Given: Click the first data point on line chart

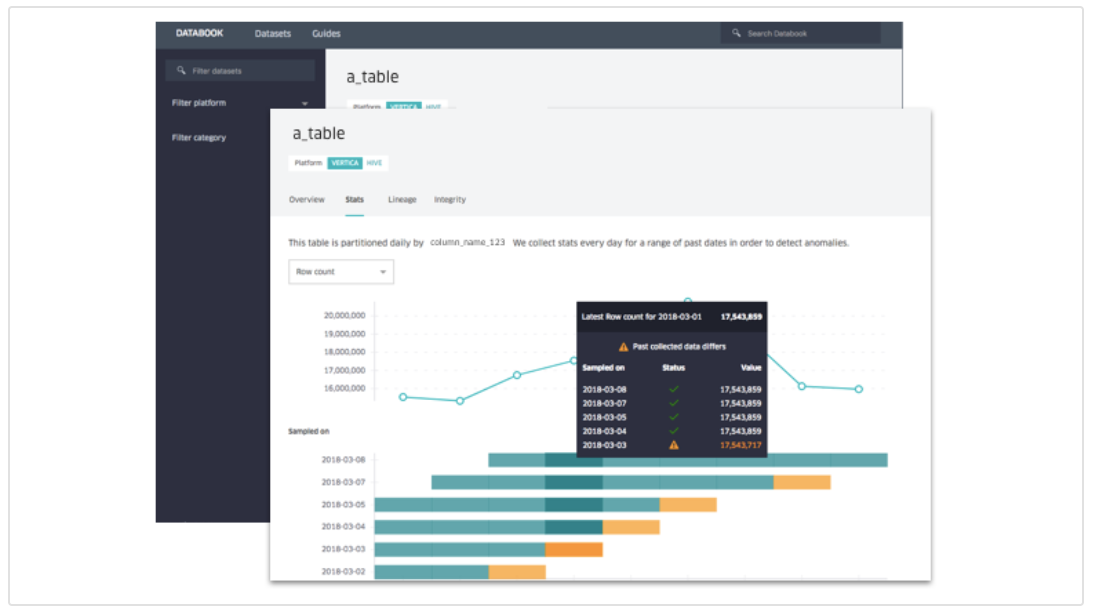Looking at the screenshot, I should coord(403,397).
